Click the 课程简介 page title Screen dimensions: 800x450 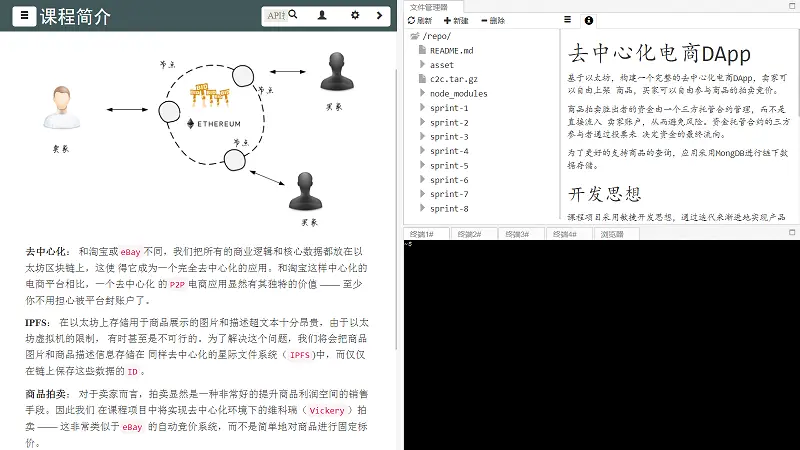(76, 16)
